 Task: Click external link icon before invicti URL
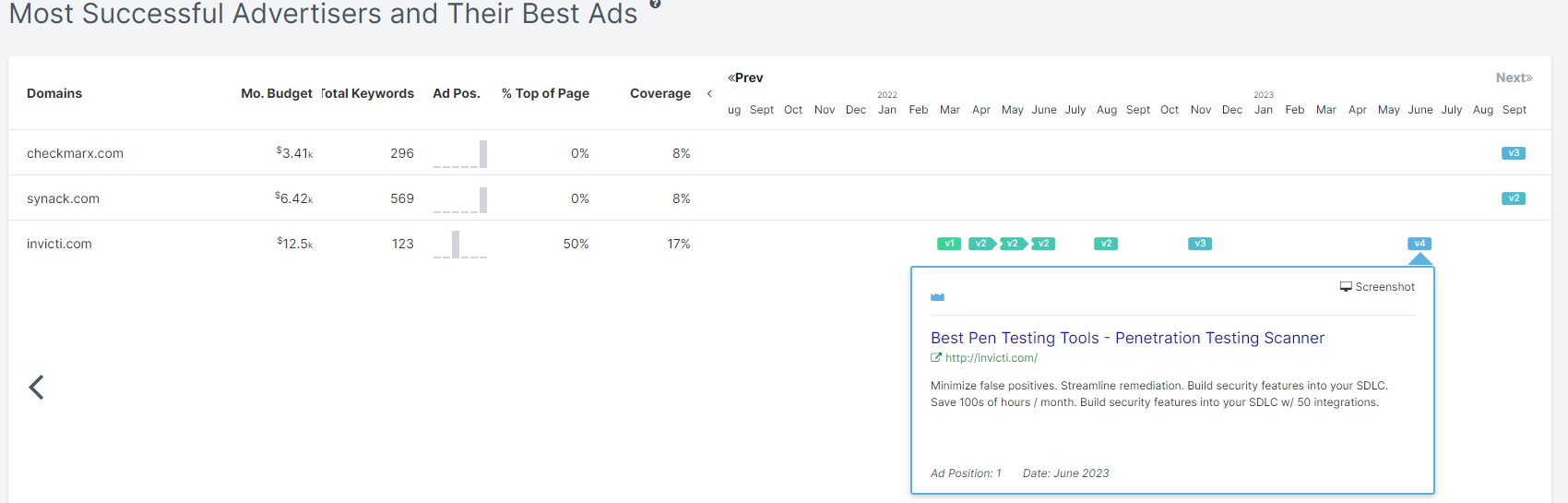[x=936, y=358]
